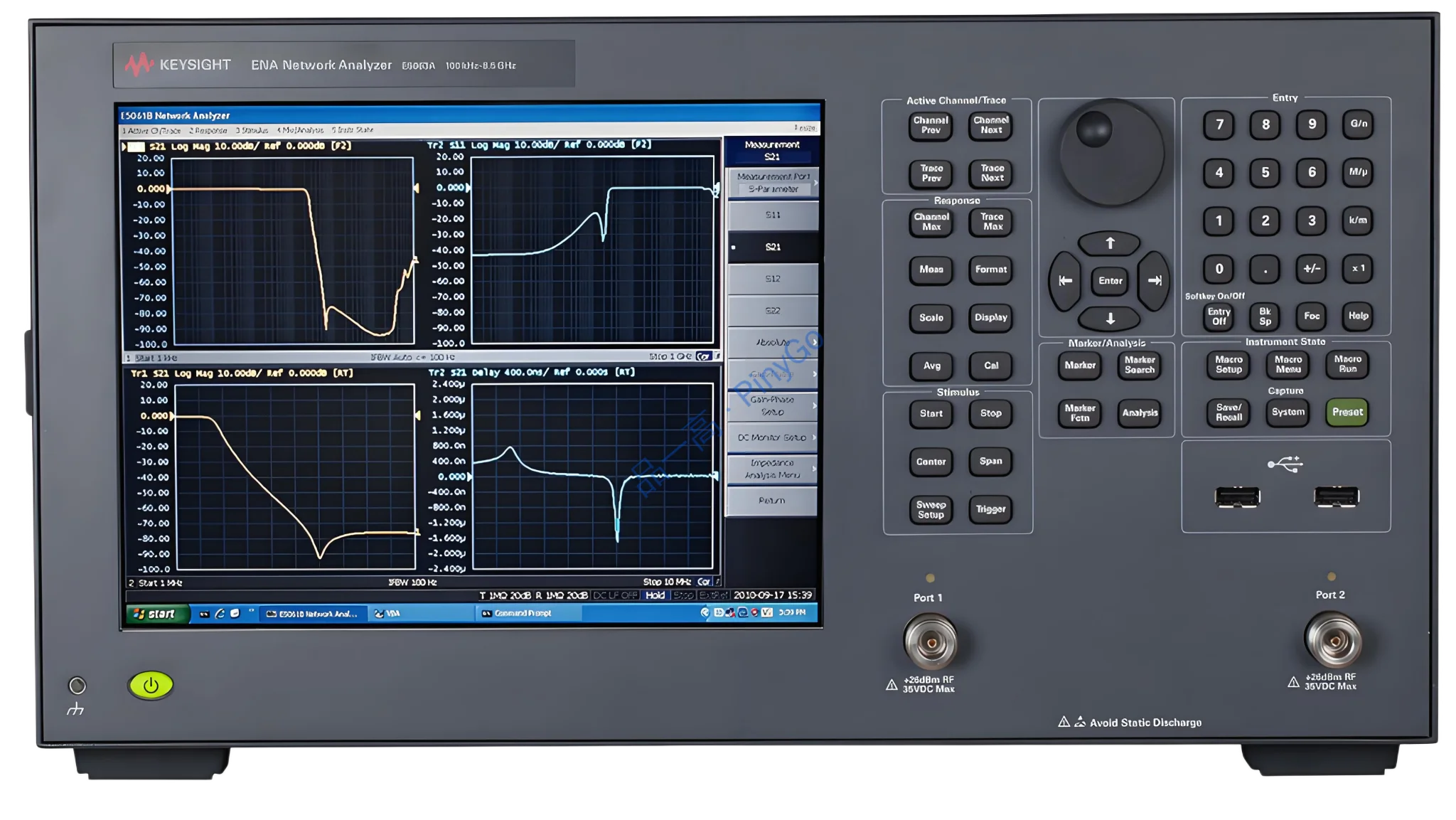Select the G/n unit key
Image resolution: width=1456 pixels, height=820 pixels.
tap(1359, 124)
